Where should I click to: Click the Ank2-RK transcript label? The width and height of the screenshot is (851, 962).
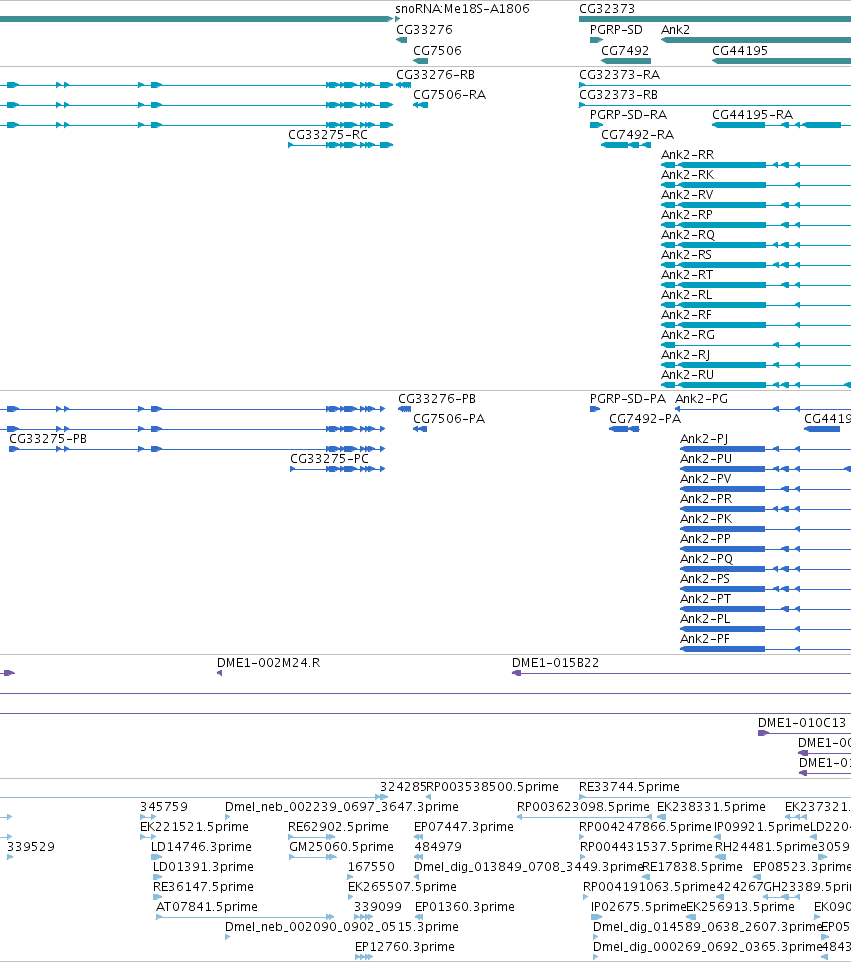(687, 175)
